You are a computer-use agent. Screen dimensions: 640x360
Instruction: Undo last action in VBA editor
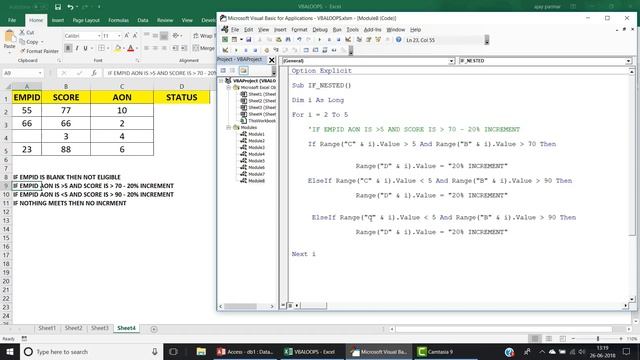click(299, 40)
